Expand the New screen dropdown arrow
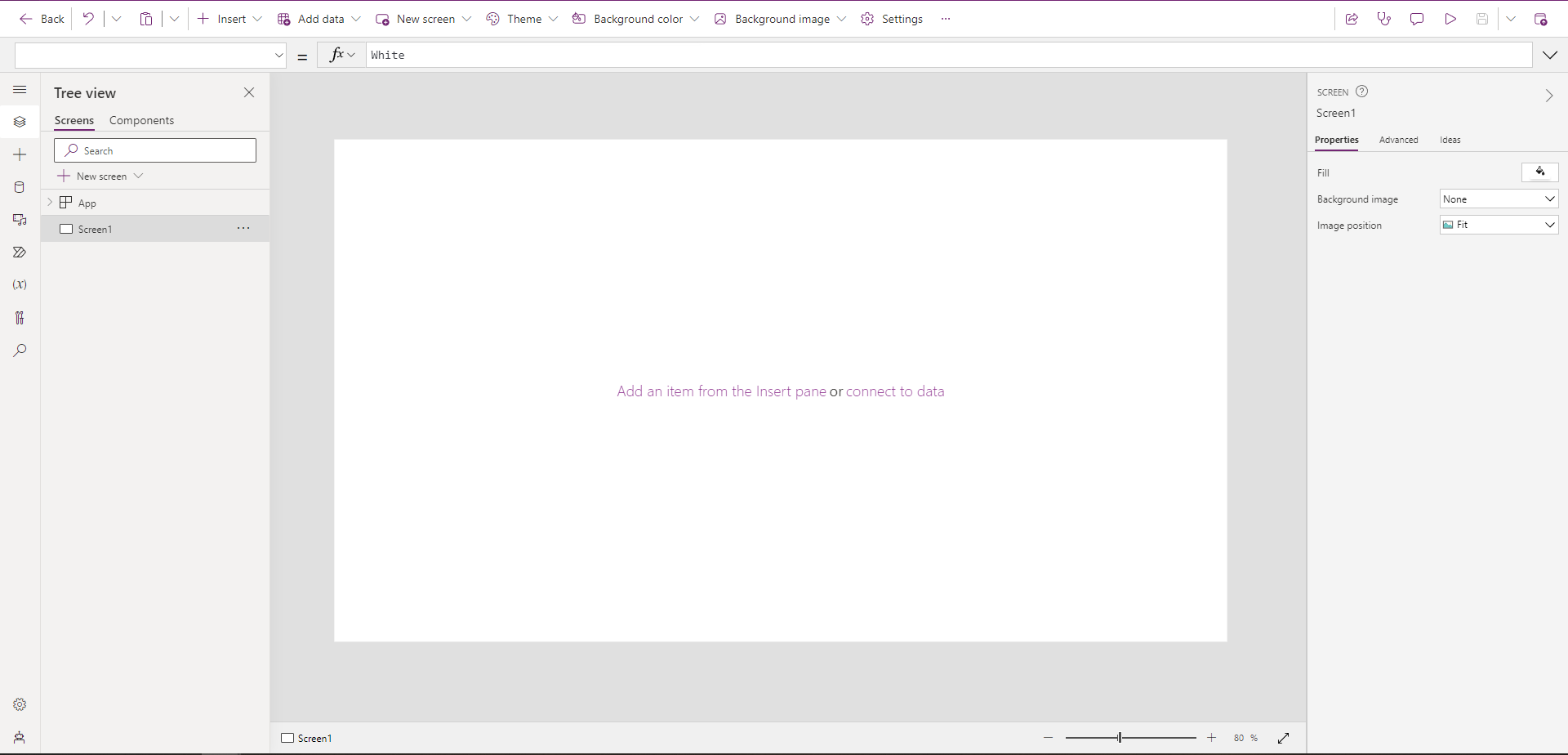Screen dimensions: 1568x755 [140, 175]
